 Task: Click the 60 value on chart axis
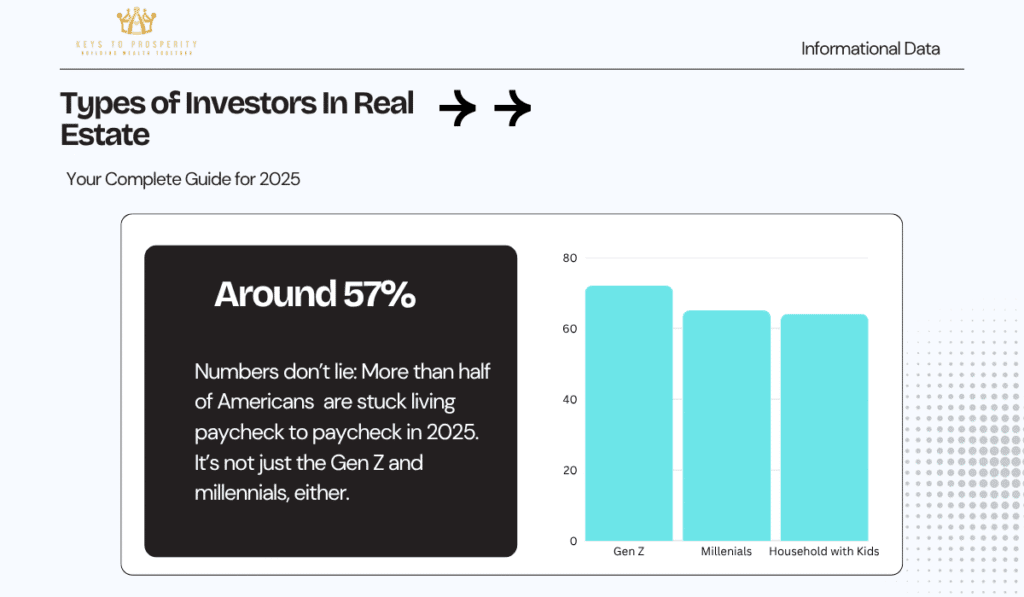569,329
